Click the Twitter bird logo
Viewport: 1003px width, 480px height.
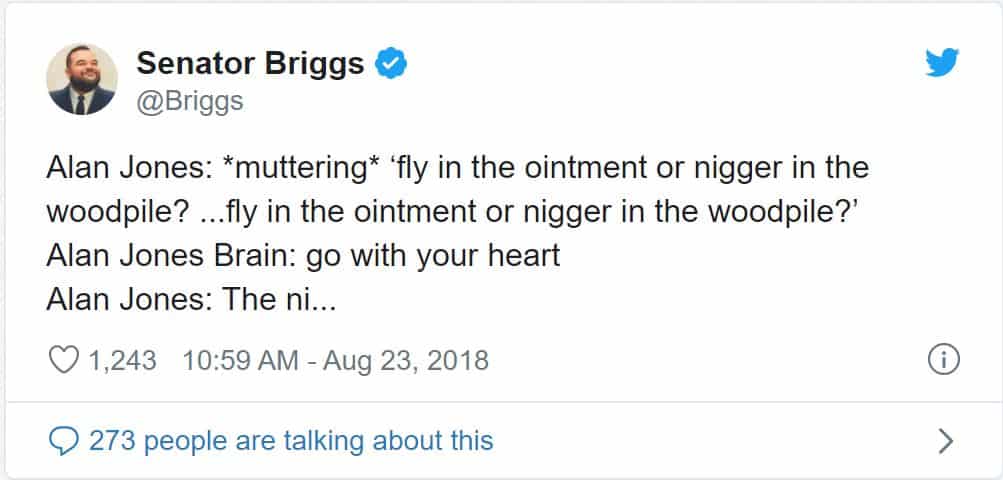pyautogui.click(x=942, y=64)
